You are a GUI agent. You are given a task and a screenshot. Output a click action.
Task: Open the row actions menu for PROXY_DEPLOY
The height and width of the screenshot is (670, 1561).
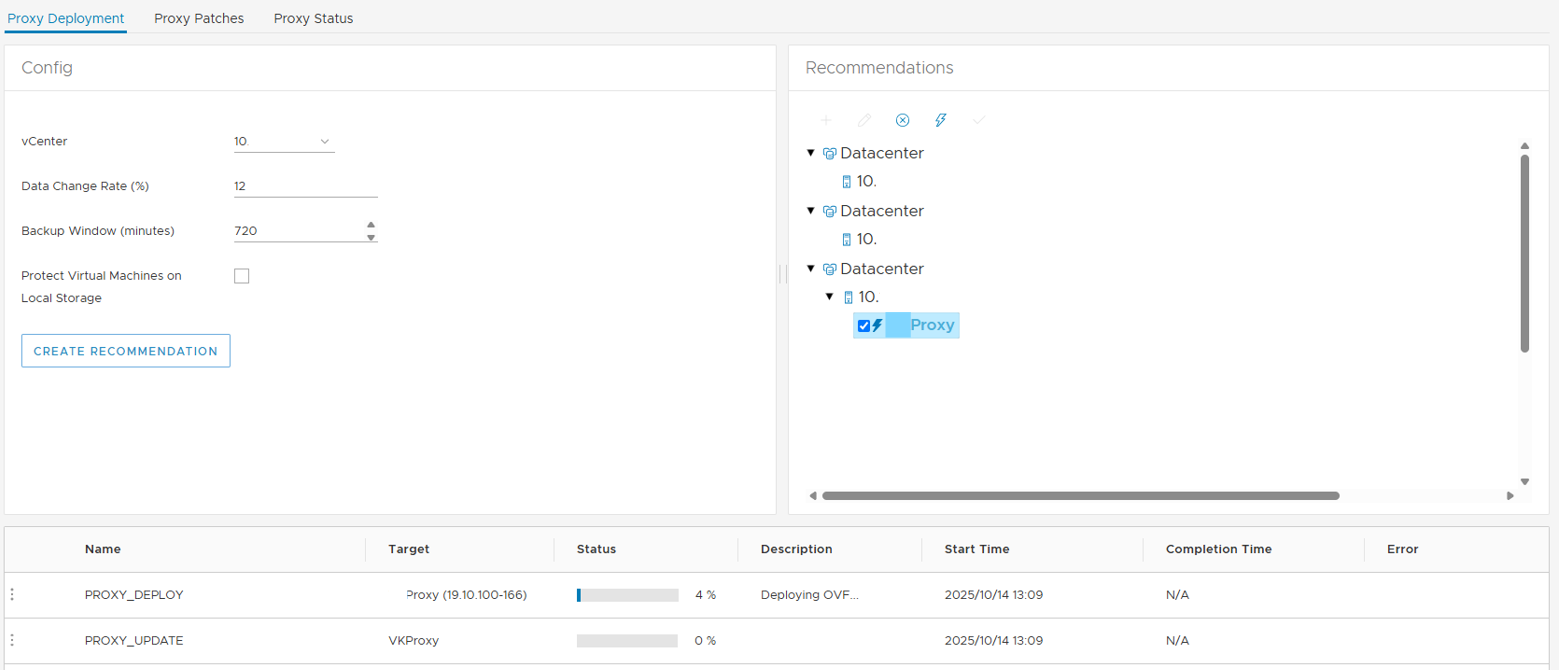12,594
